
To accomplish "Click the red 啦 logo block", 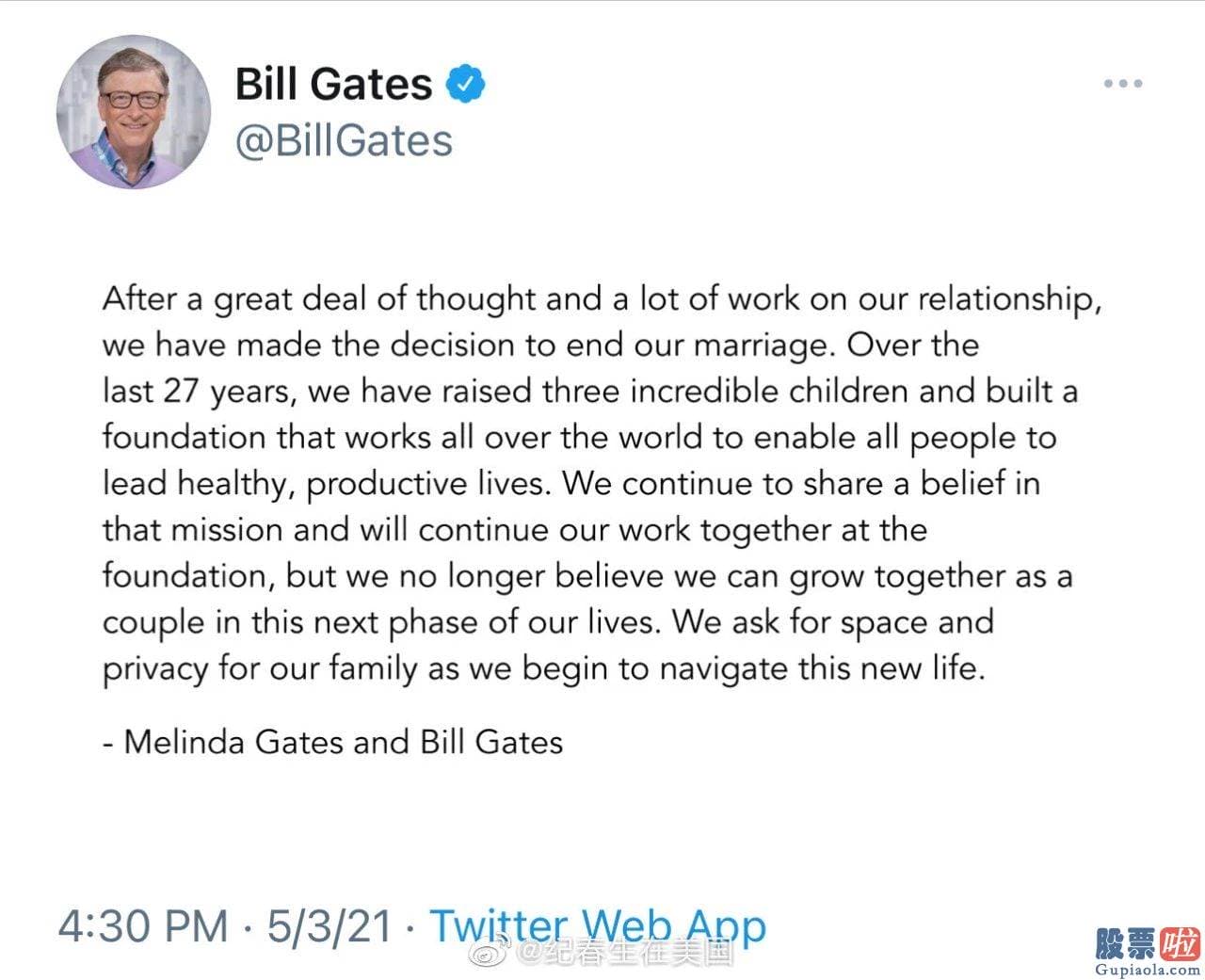I will tap(1180, 942).
